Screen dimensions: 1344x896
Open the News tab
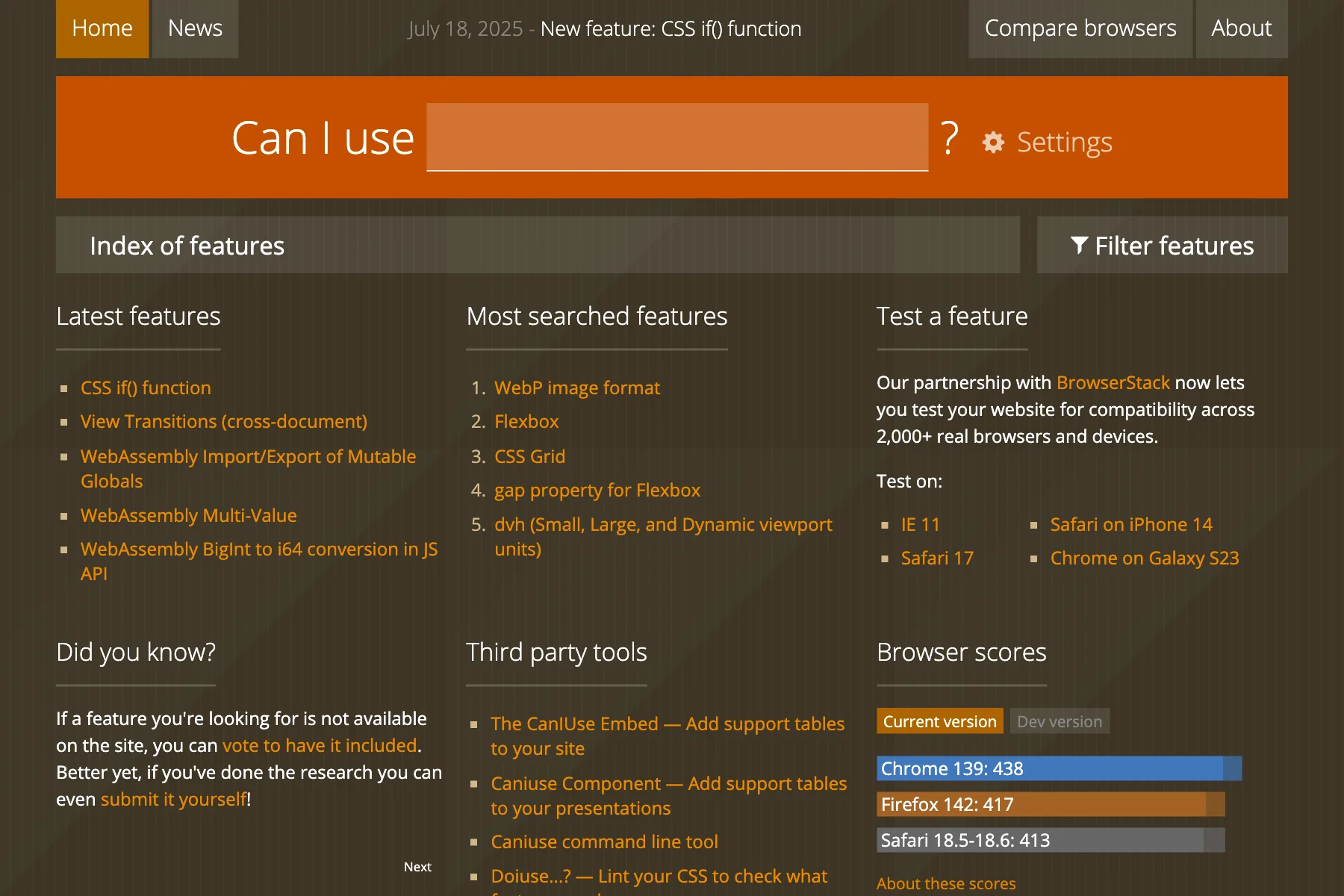[195, 28]
